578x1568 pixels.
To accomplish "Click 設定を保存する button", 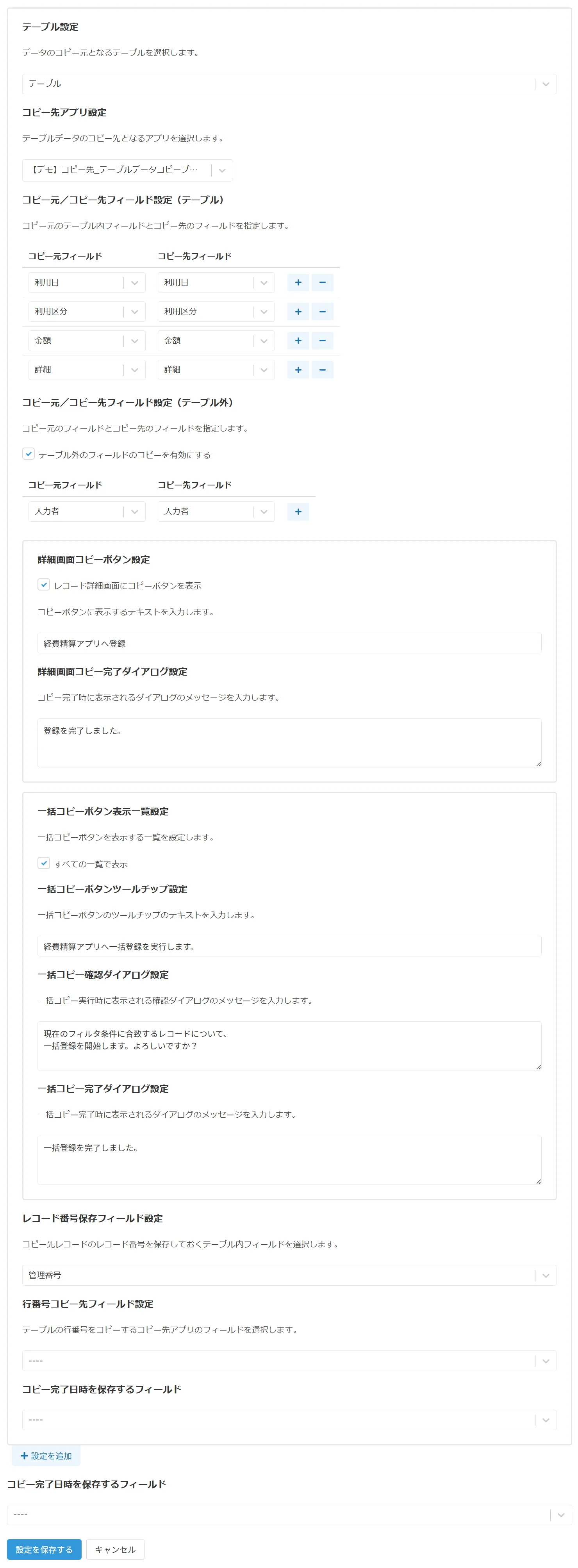I will tap(45, 1550).
